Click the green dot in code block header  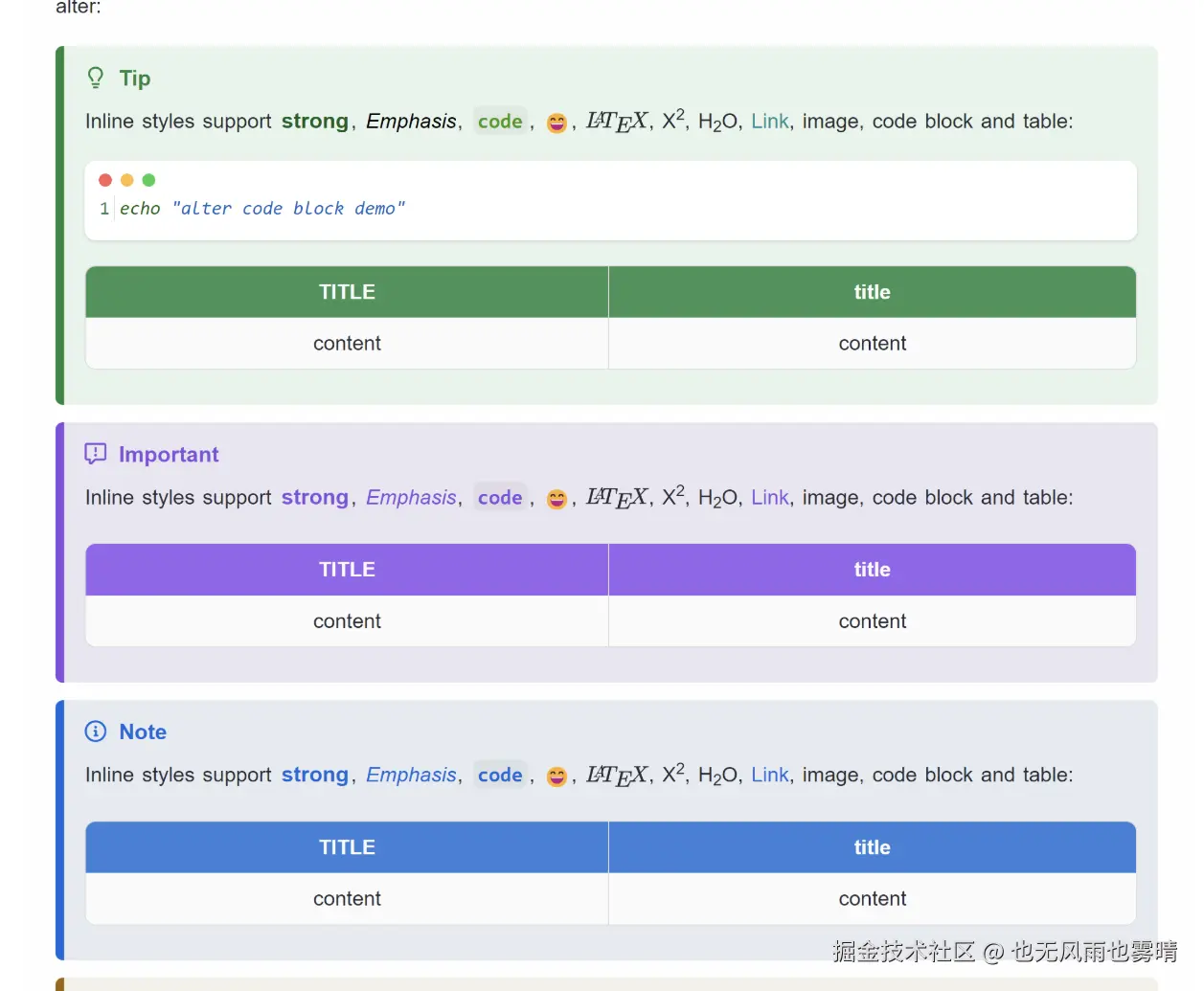pos(148,180)
